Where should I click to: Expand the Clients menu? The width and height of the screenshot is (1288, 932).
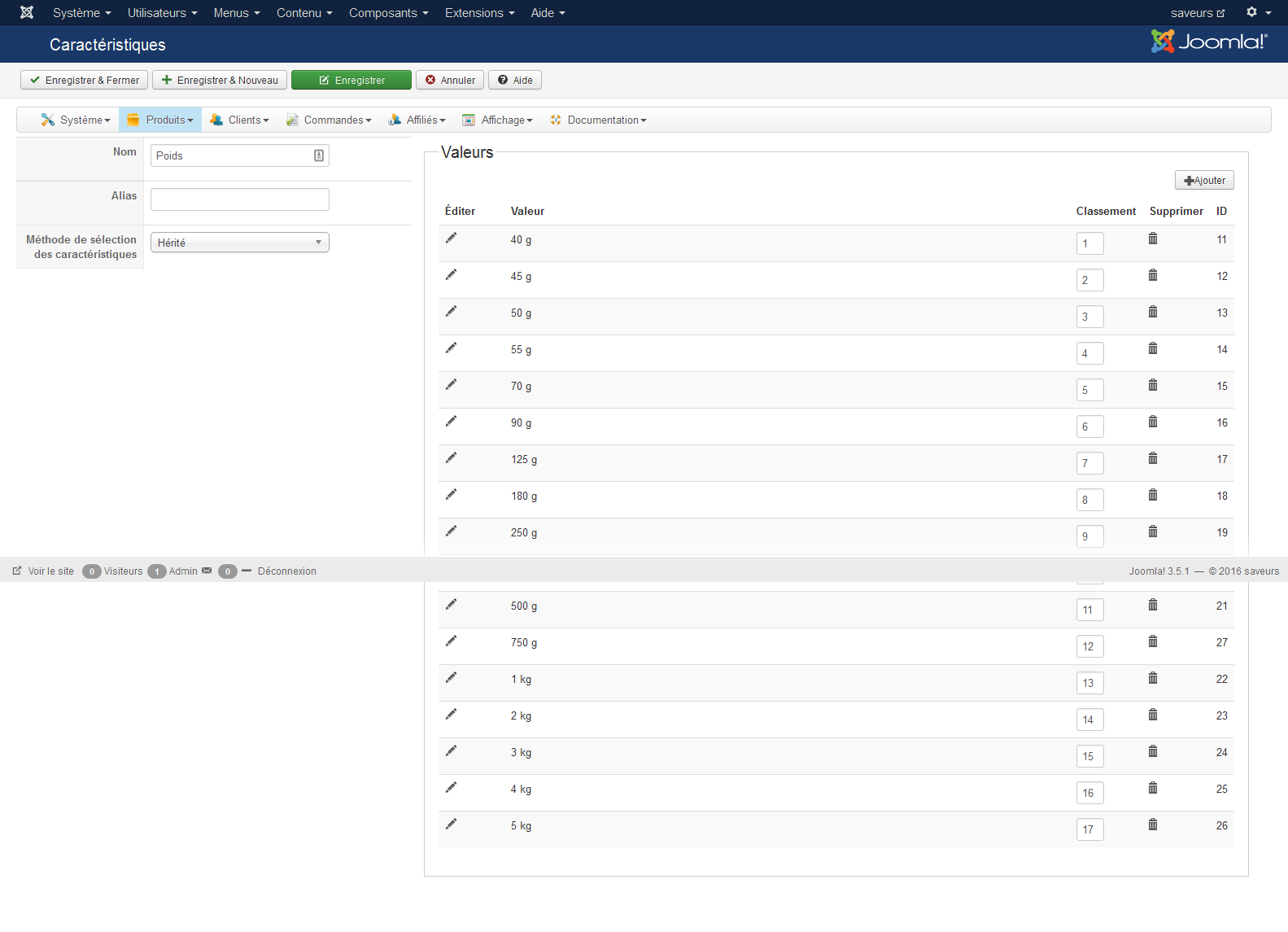(239, 120)
